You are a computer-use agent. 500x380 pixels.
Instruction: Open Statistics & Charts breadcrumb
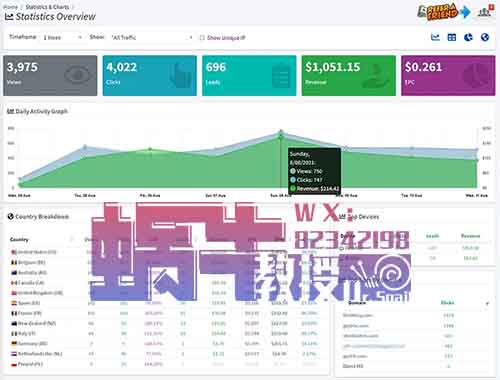47,7
